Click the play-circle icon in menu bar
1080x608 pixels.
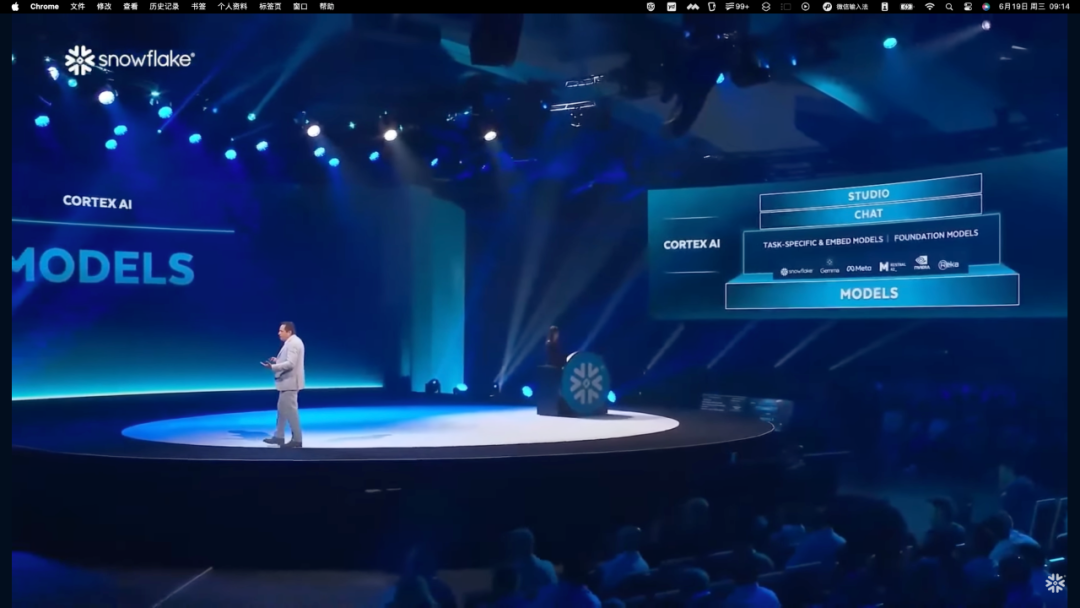click(x=805, y=6)
